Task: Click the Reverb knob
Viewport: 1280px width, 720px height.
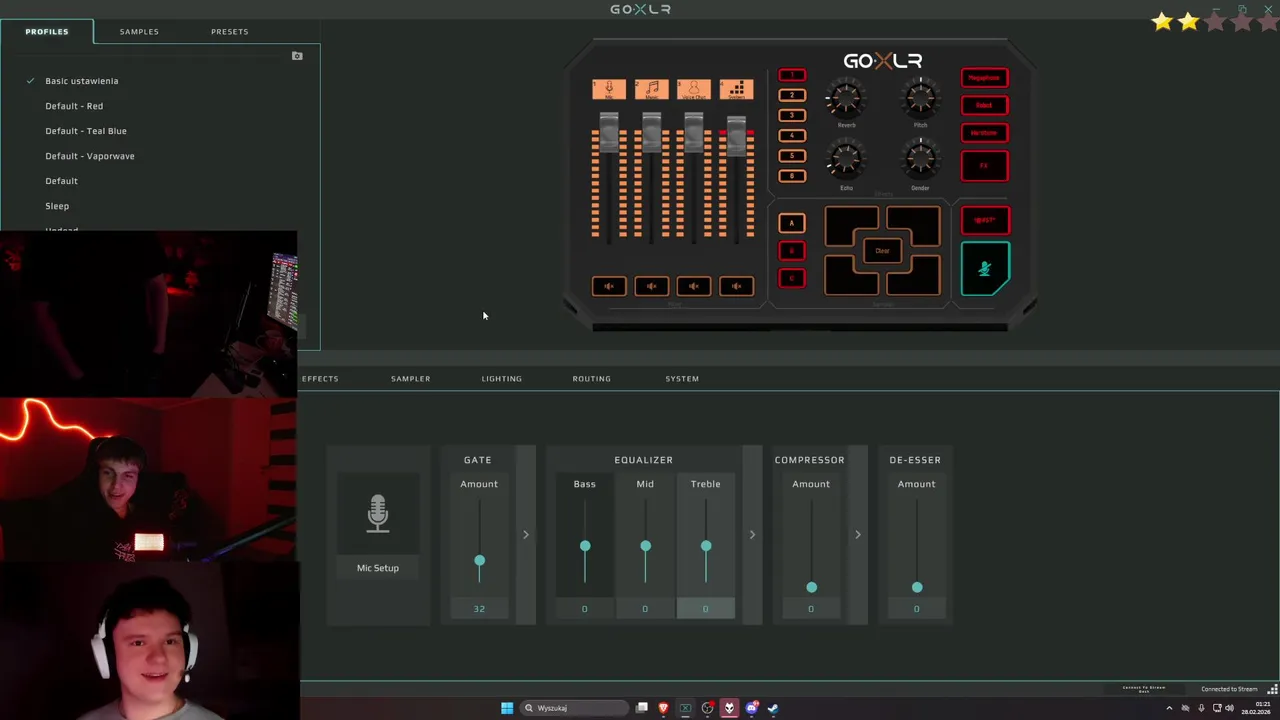Action: (846, 98)
